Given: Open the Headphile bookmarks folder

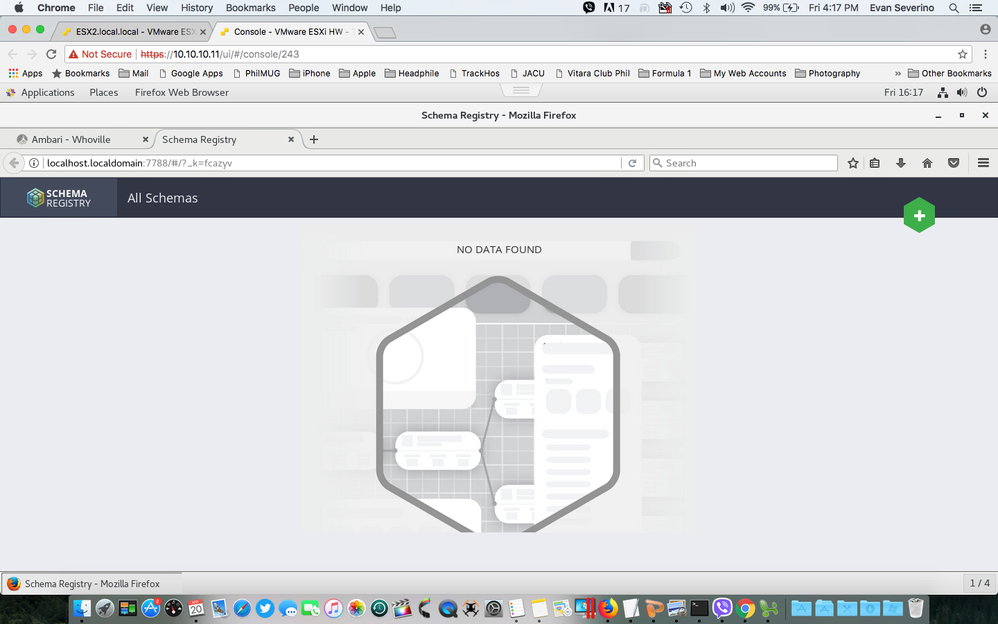Looking at the screenshot, I should click(412, 73).
